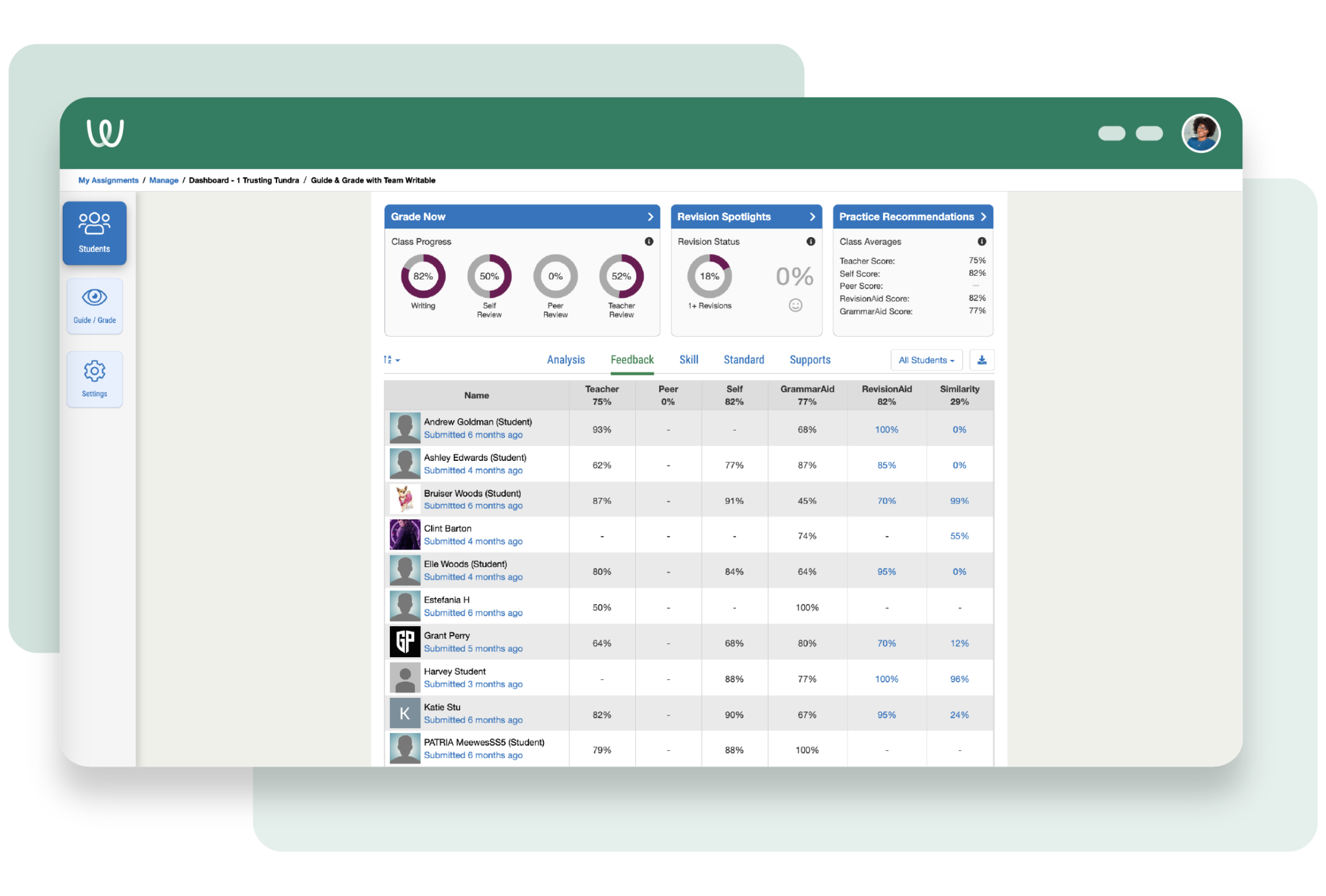This screenshot has height=896, width=1326.
Task: Download report with the download icon
Action: [982, 360]
